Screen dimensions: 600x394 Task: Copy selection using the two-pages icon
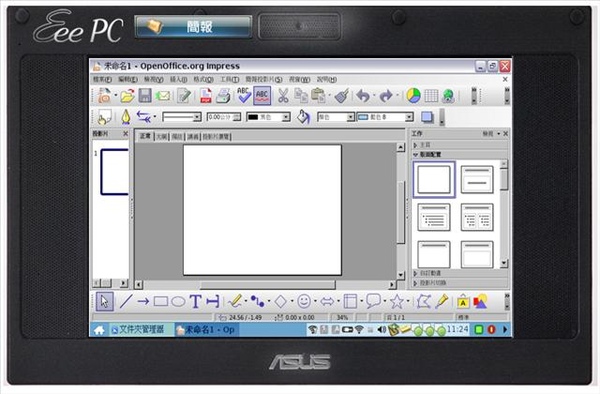[x=301, y=96]
